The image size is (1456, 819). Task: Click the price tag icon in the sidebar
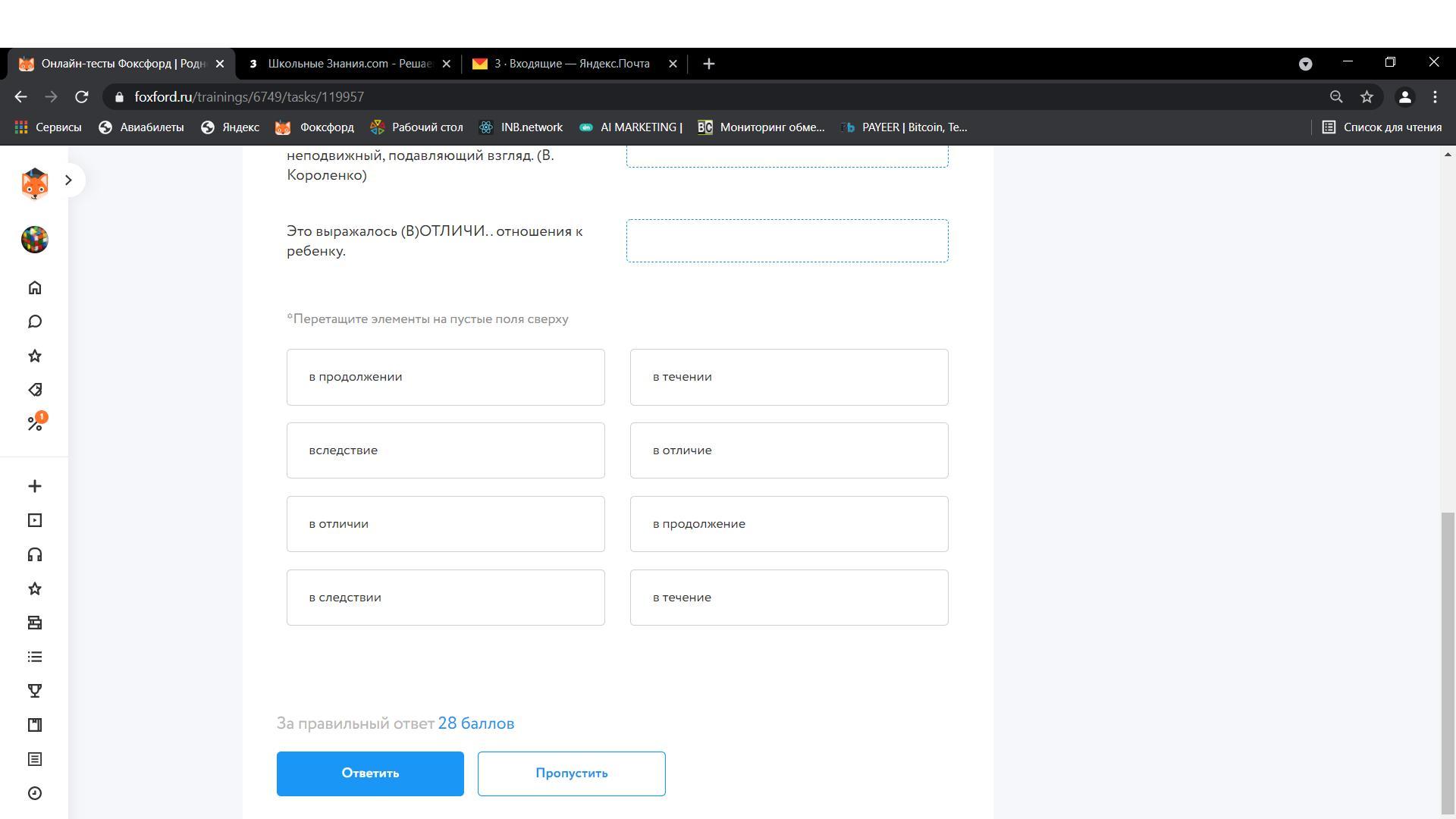34,390
